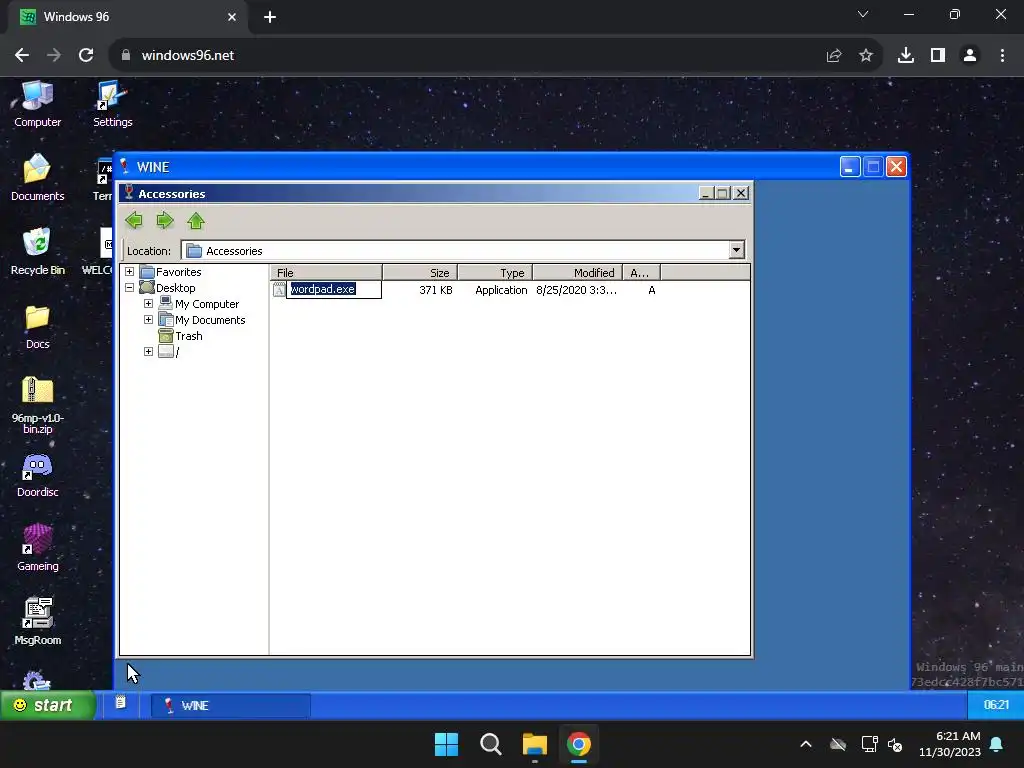The height and width of the screenshot is (768, 1024).
Task: Open the Windows 11 Start button
Action: tap(446, 744)
